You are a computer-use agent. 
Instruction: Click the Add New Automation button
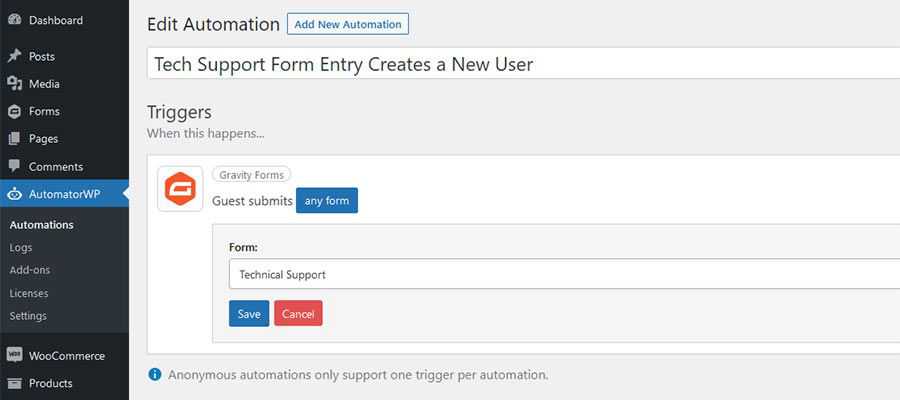(x=347, y=24)
